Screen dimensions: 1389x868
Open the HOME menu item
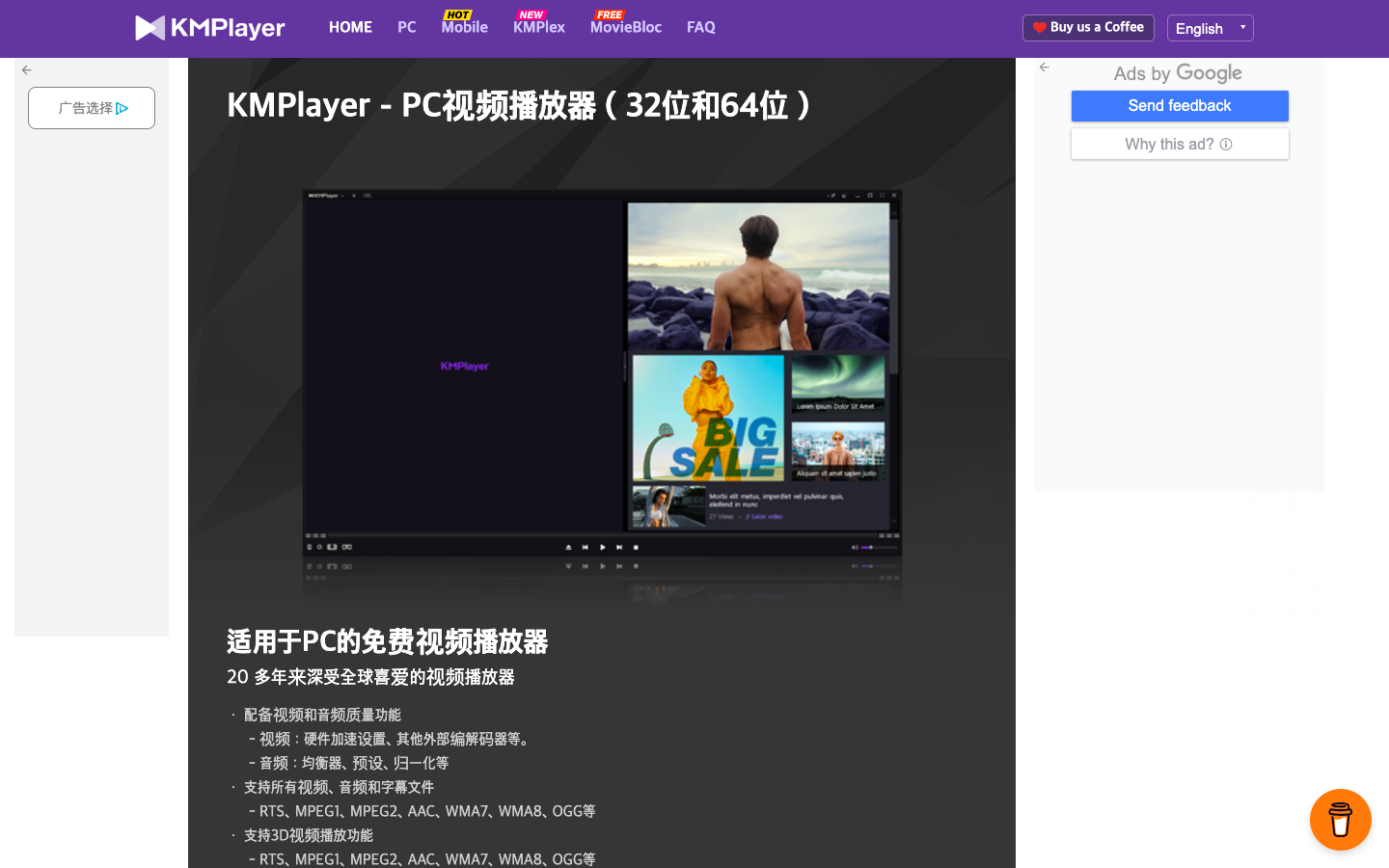tap(350, 28)
